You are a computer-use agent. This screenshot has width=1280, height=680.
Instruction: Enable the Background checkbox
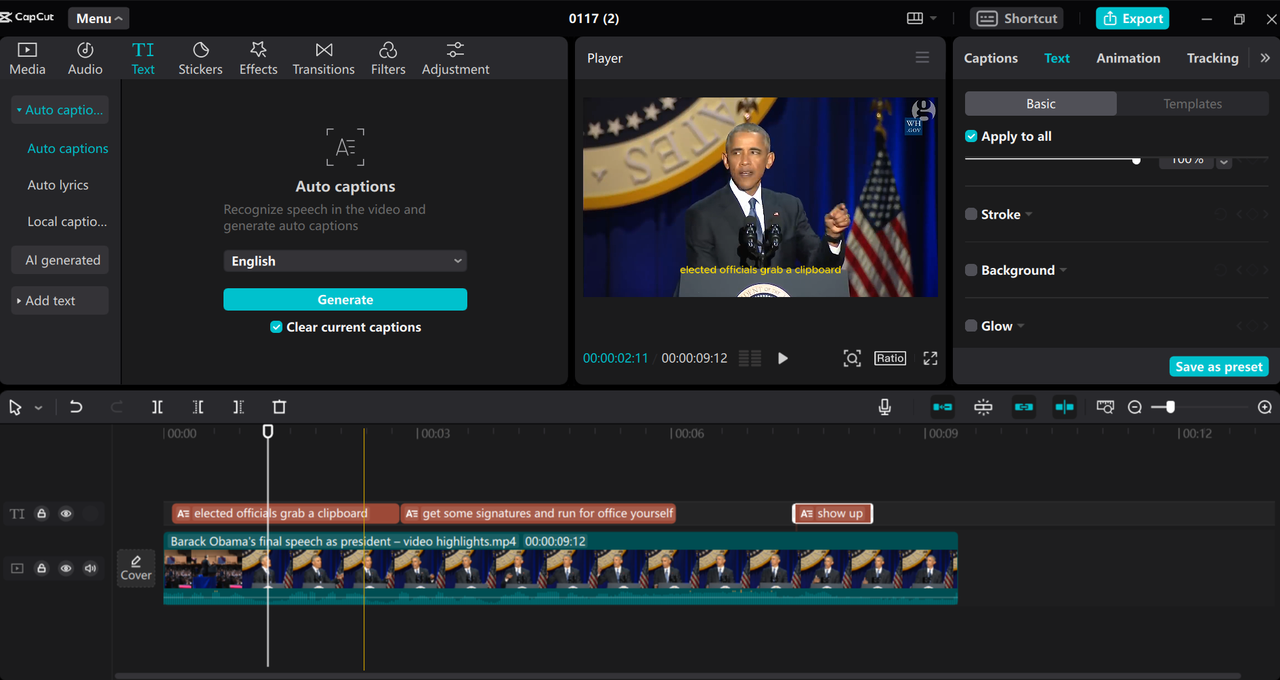[x=971, y=270]
